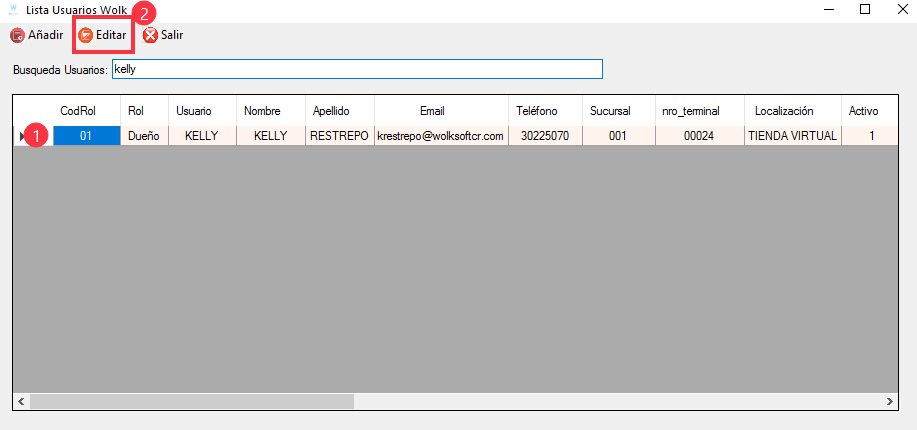Click the Email column header
The image size is (917, 430).
pos(432,111)
